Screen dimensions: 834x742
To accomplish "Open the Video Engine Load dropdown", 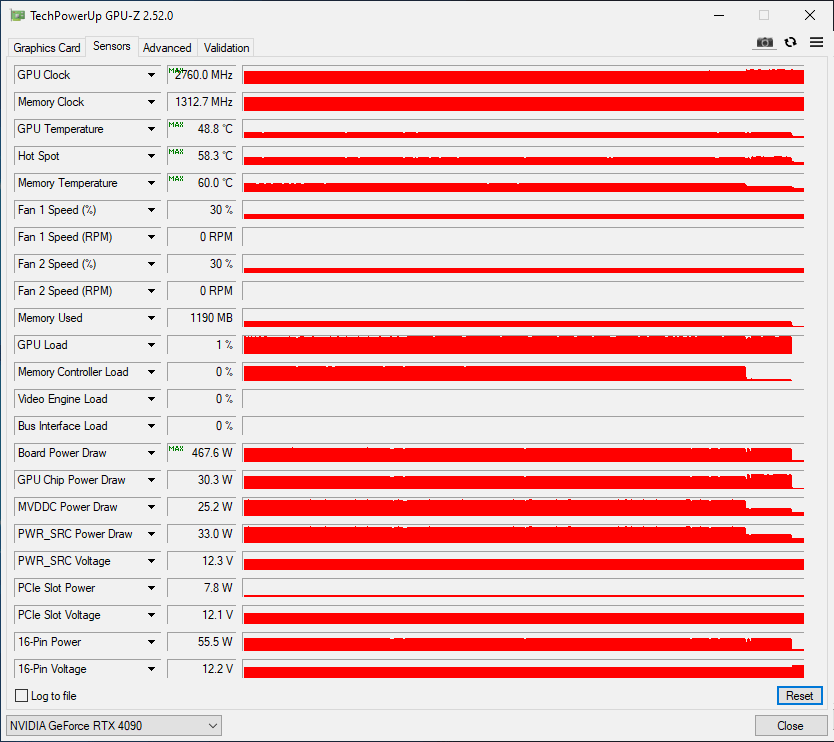I will tap(152, 399).
